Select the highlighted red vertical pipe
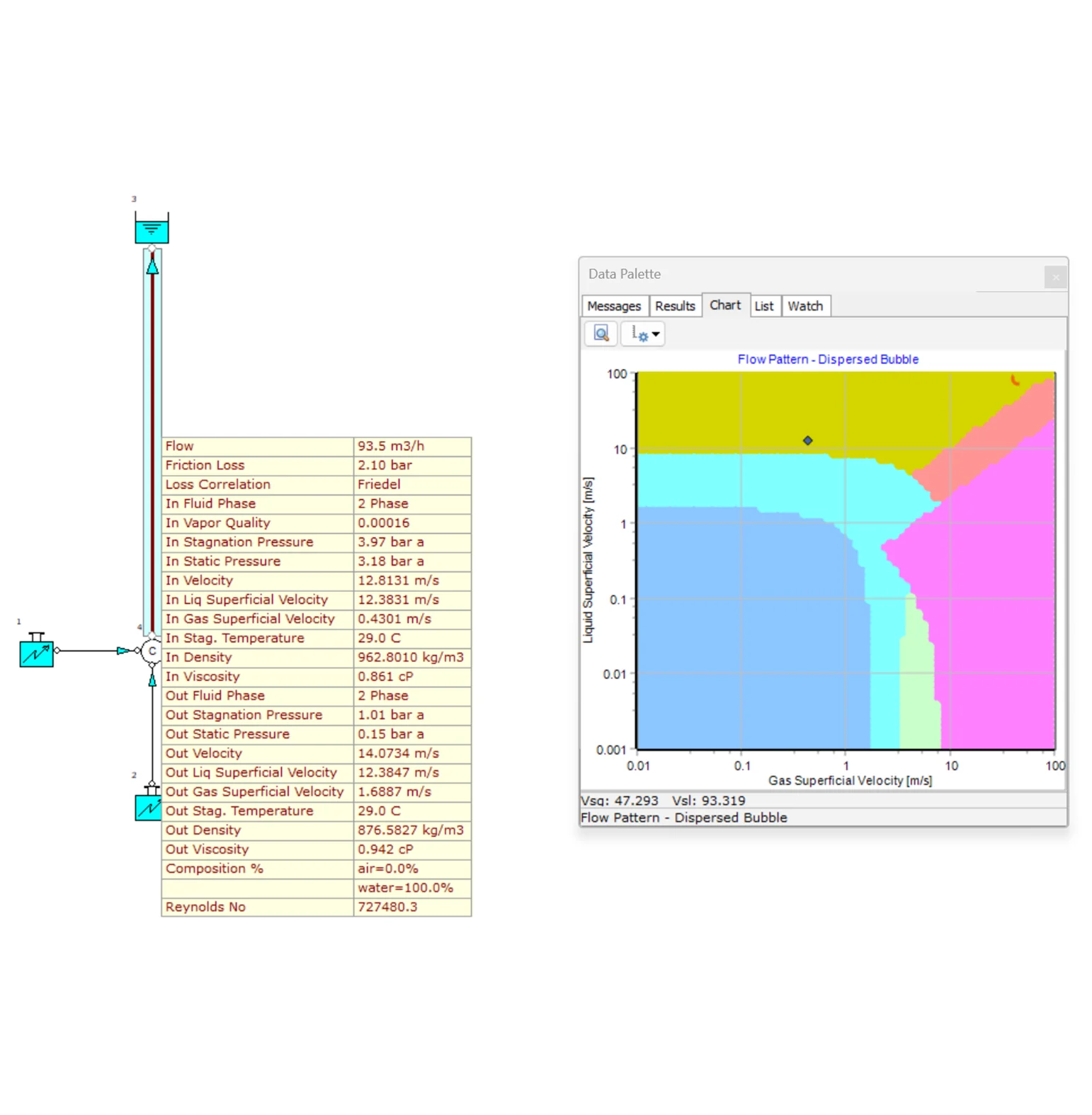The image size is (1092, 1115). coord(152,439)
